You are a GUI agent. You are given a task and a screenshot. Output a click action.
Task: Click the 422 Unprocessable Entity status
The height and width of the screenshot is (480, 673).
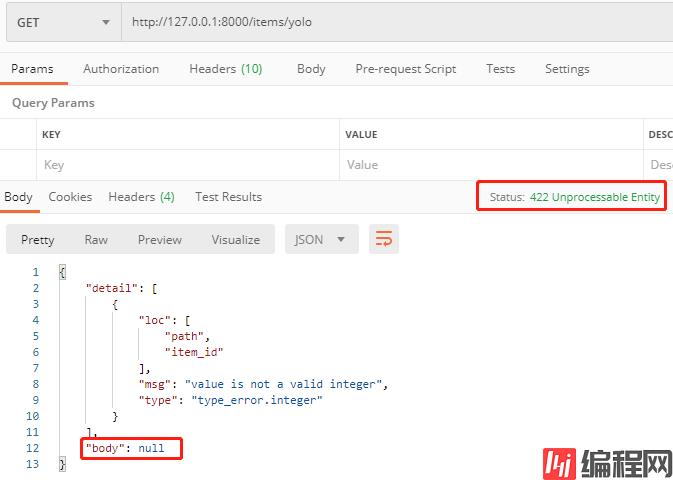pyautogui.click(x=594, y=197)
